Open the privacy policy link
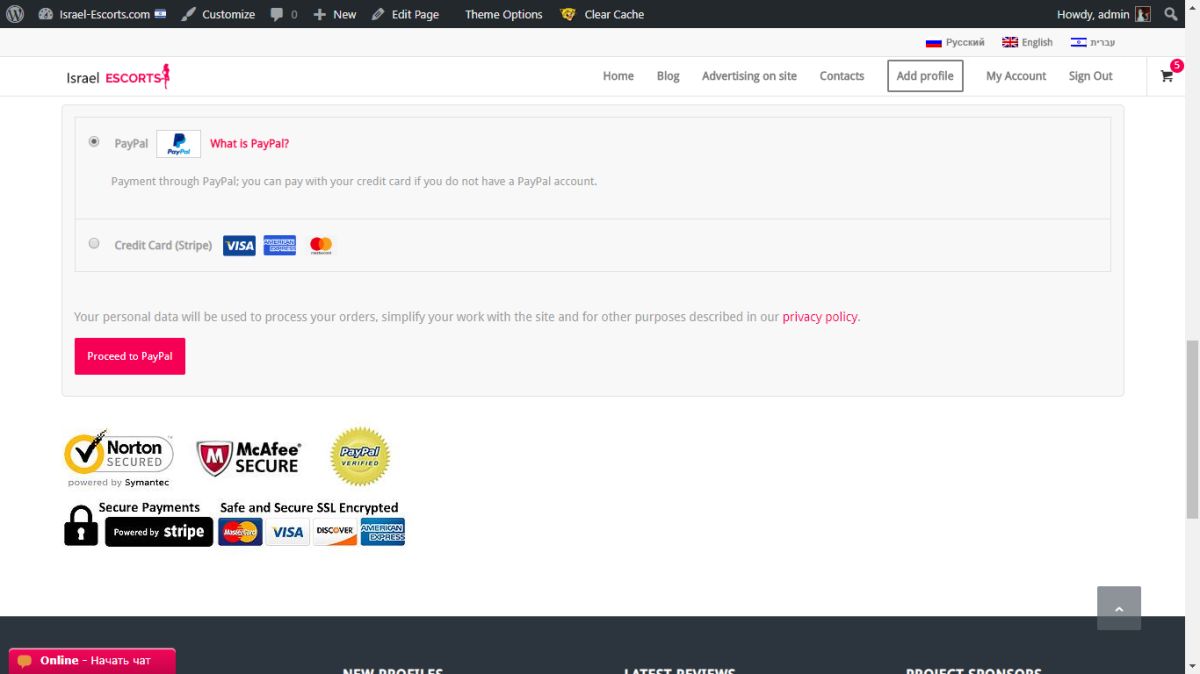 point(820,317)
